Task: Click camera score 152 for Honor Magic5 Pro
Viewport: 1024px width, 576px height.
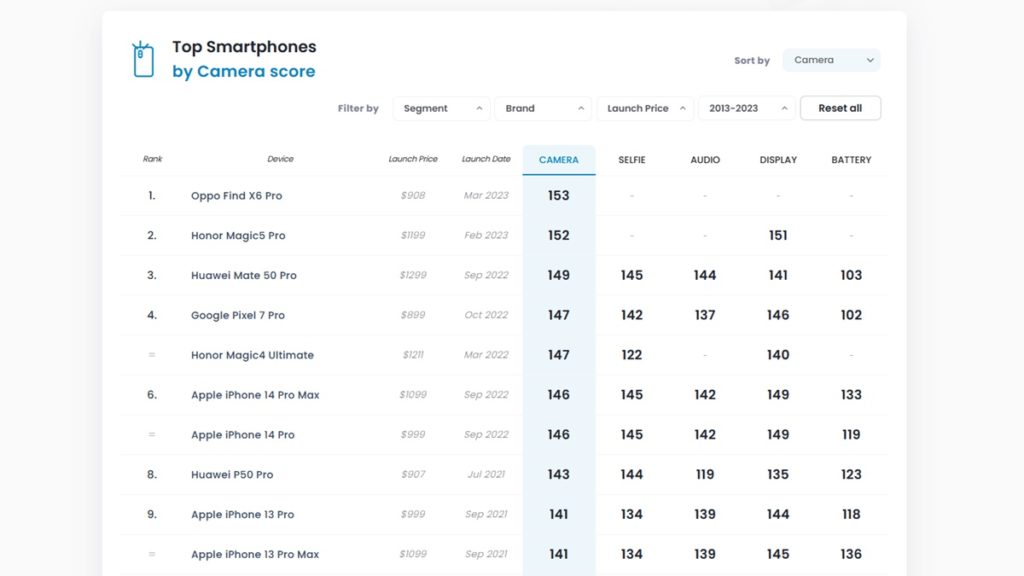Action: click(558, 235)
